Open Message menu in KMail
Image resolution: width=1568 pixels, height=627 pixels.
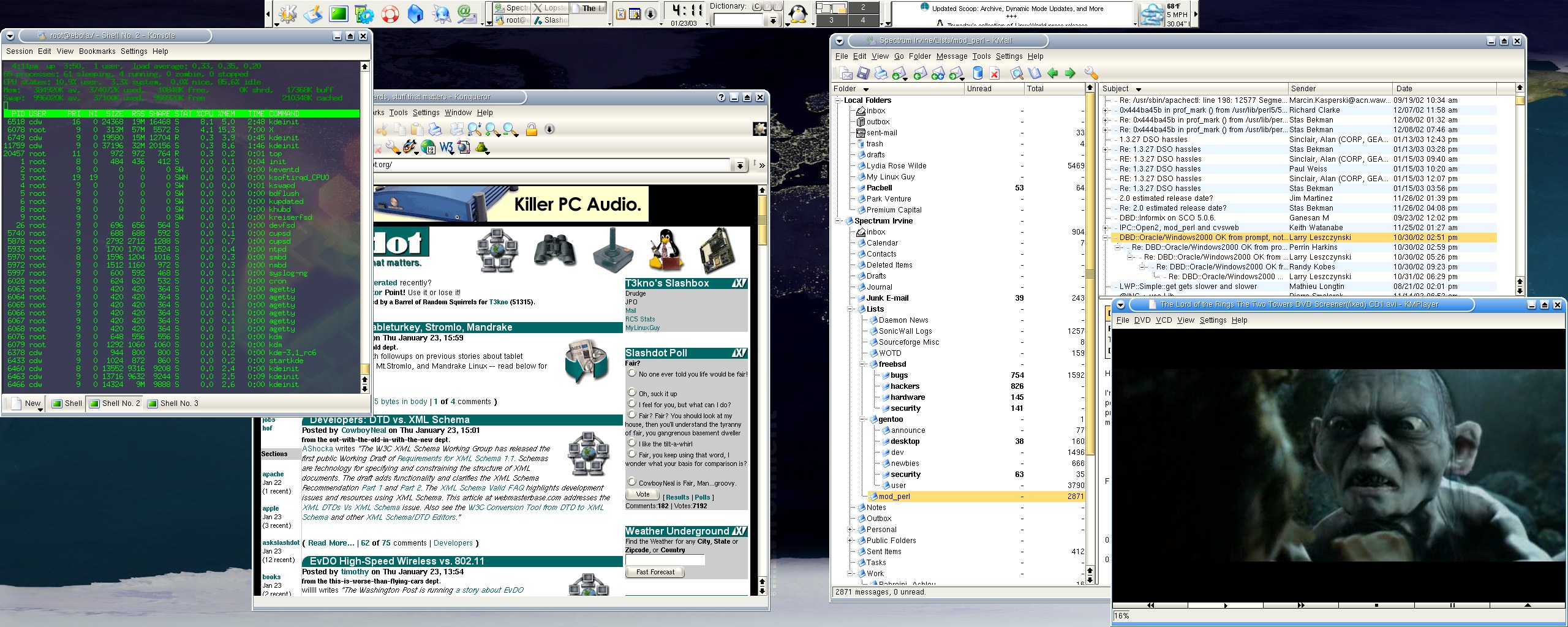point(952,56)
